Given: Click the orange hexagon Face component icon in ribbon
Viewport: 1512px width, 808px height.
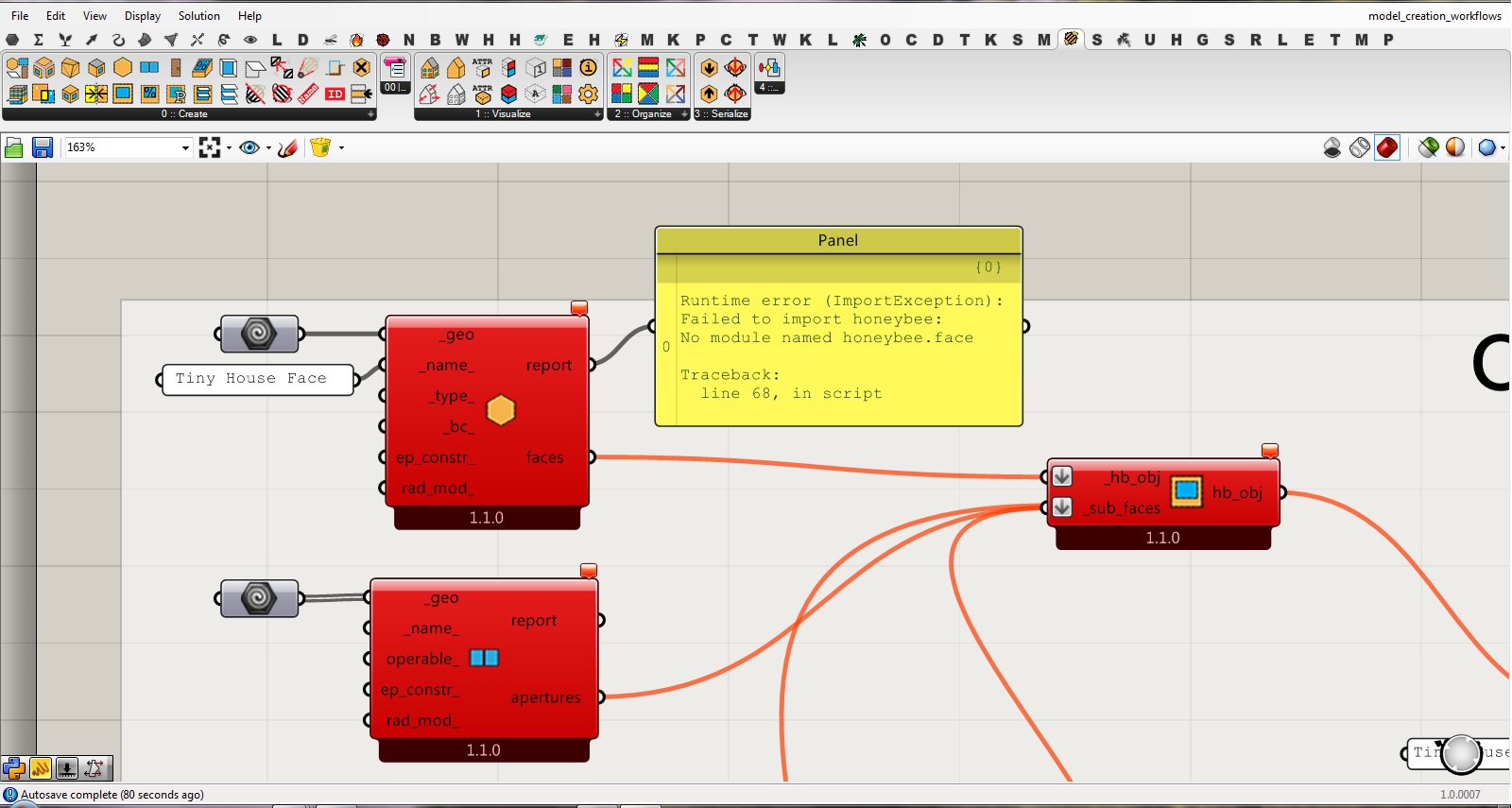Looking at the screenshot, I should [123, 67].
